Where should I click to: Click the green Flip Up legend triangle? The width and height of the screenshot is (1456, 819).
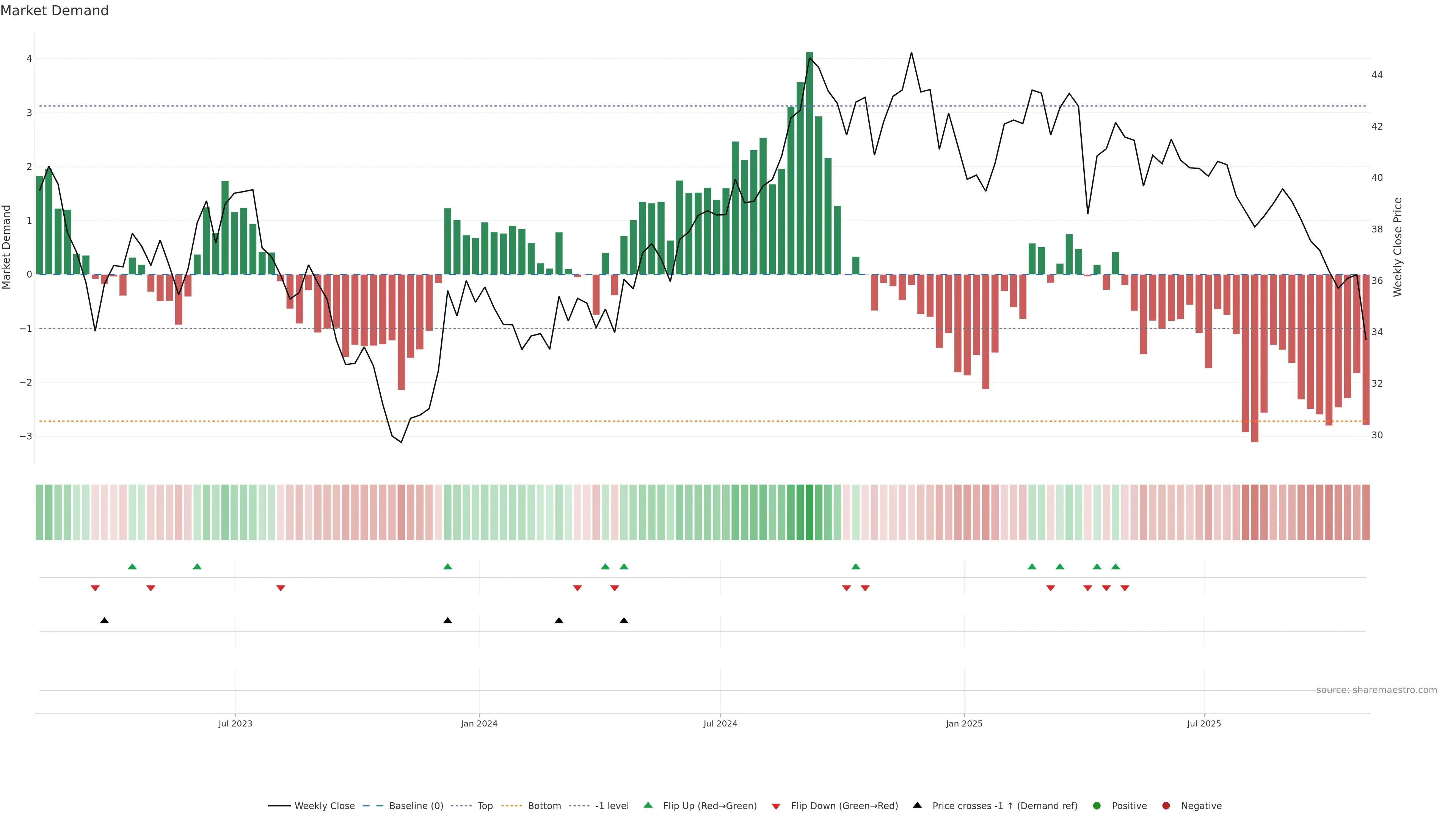pyautogui.click(x=648, y=805)
